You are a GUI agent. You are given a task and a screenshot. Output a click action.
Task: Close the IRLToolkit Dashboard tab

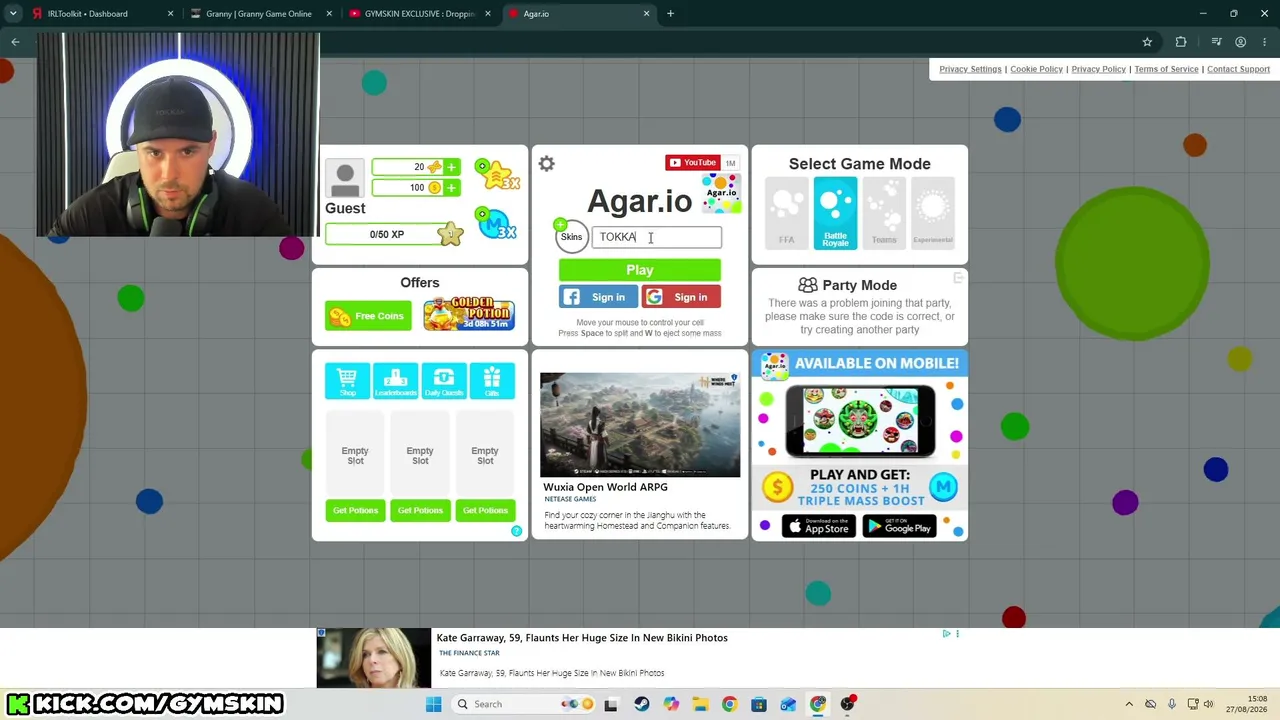pos(170,14)
